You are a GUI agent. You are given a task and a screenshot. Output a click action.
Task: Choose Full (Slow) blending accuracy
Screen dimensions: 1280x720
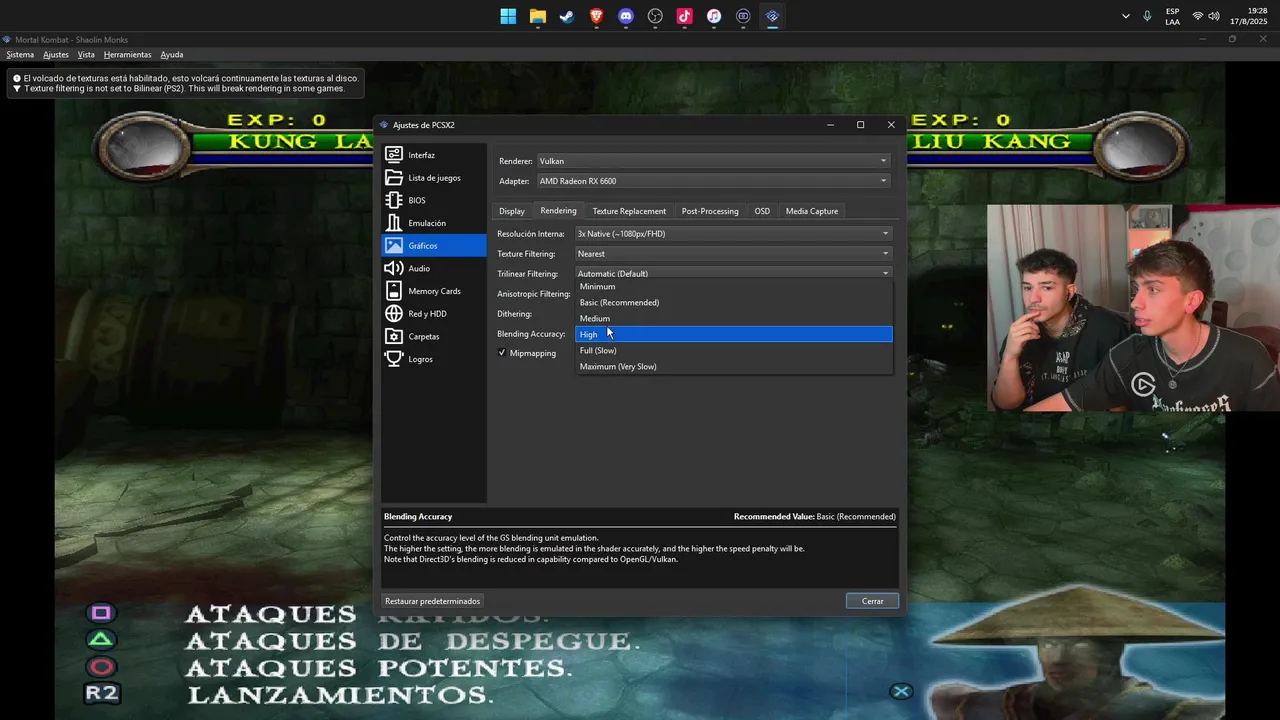734,351
